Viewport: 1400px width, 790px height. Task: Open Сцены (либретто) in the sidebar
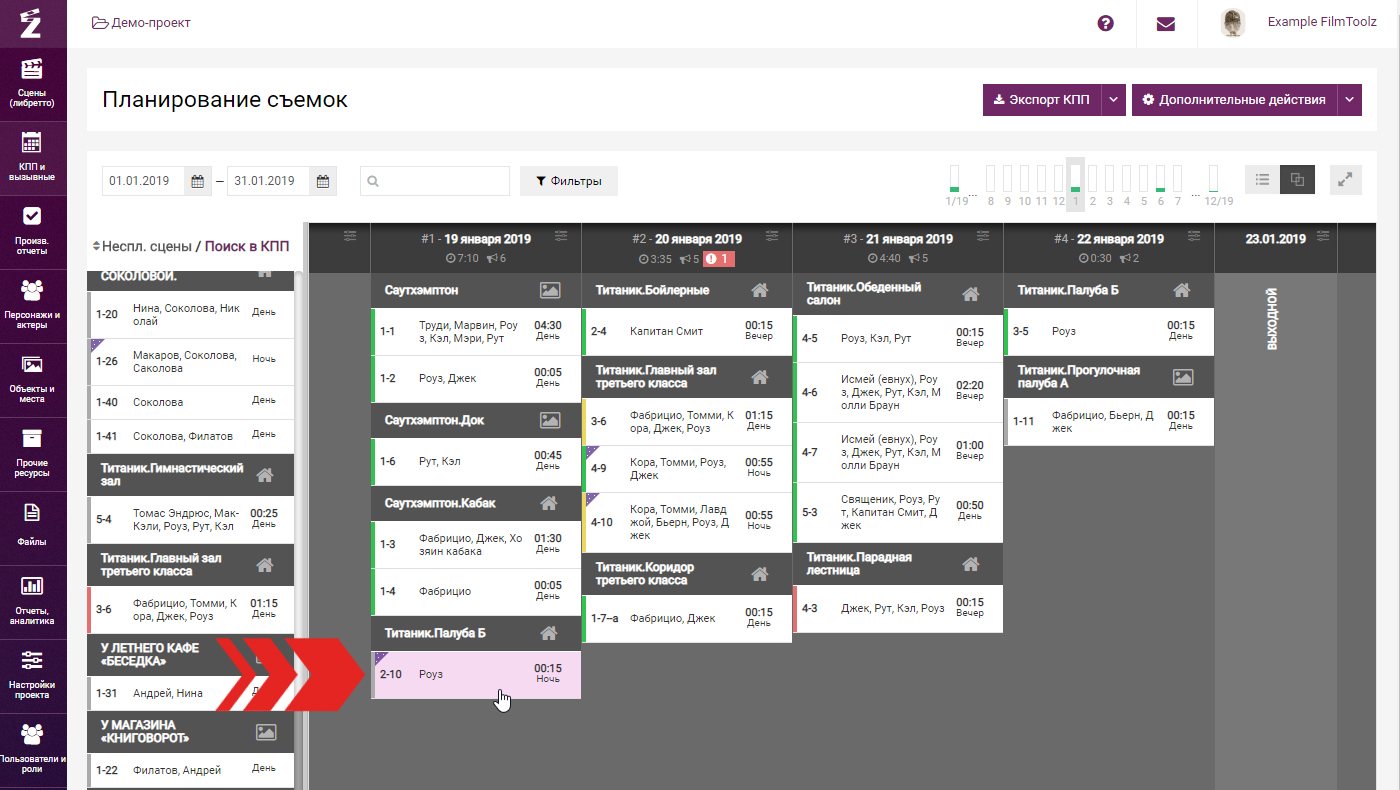pyautogui.click(x=33, y=83)
